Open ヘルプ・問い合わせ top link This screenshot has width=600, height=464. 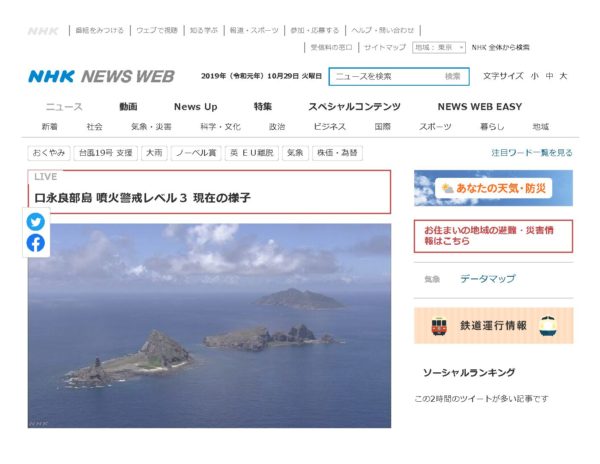pos(383,30)
